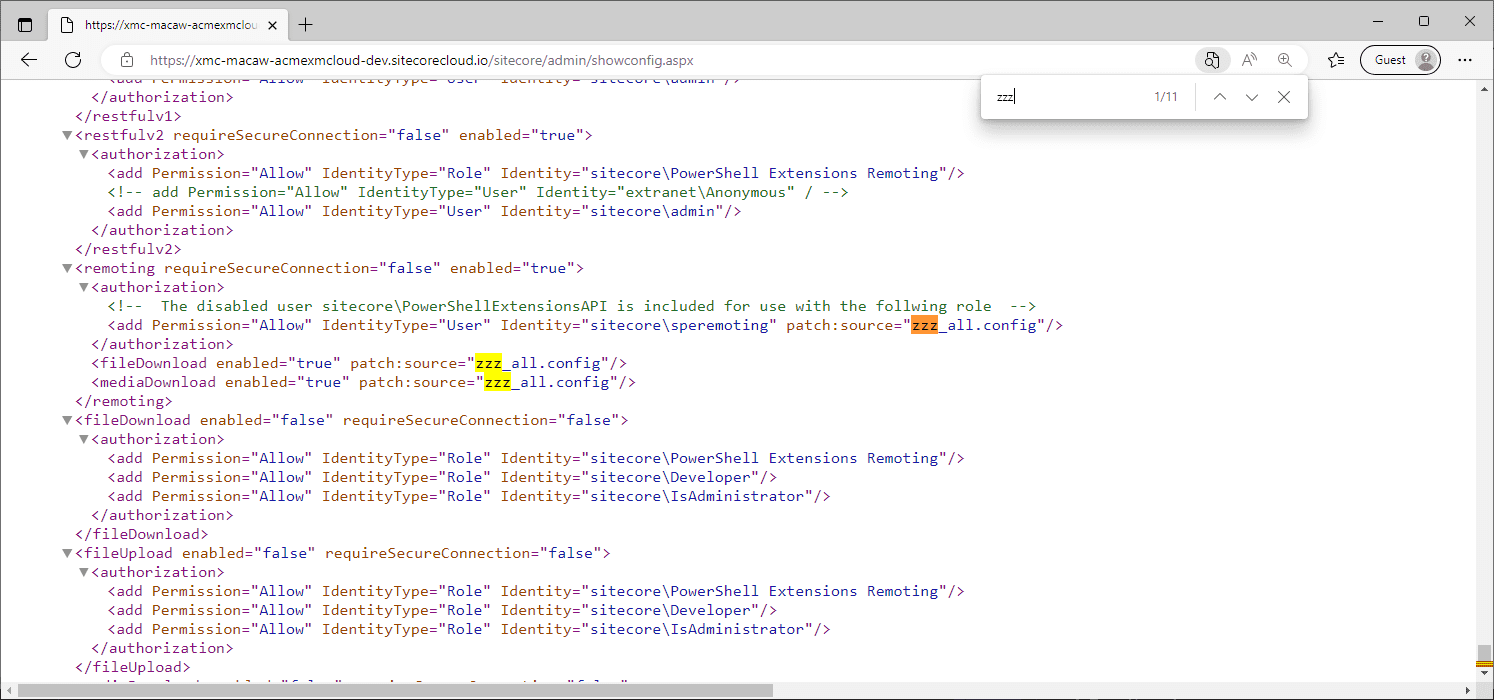Select the sitecorecloud.io browser tab
The width and height of the screenshot is (1494, 700).
170,24
